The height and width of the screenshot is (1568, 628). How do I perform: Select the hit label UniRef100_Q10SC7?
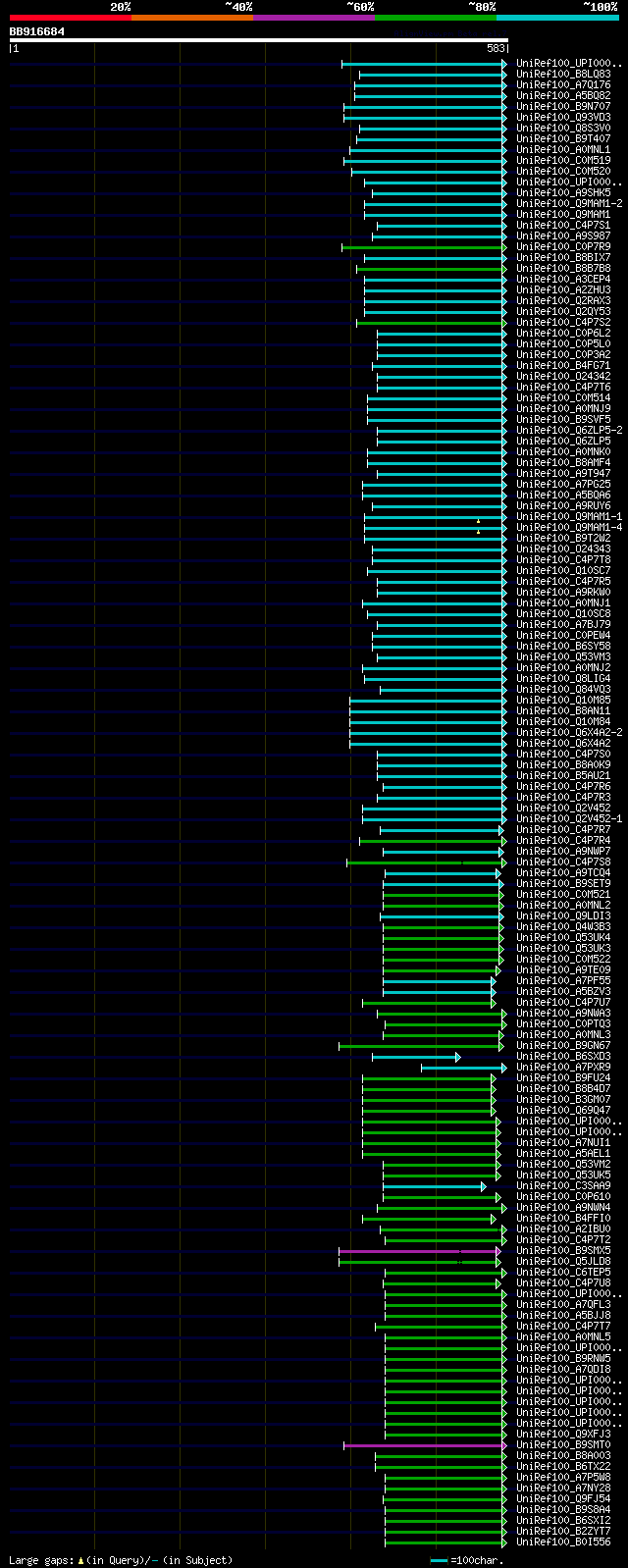[563, 570]
